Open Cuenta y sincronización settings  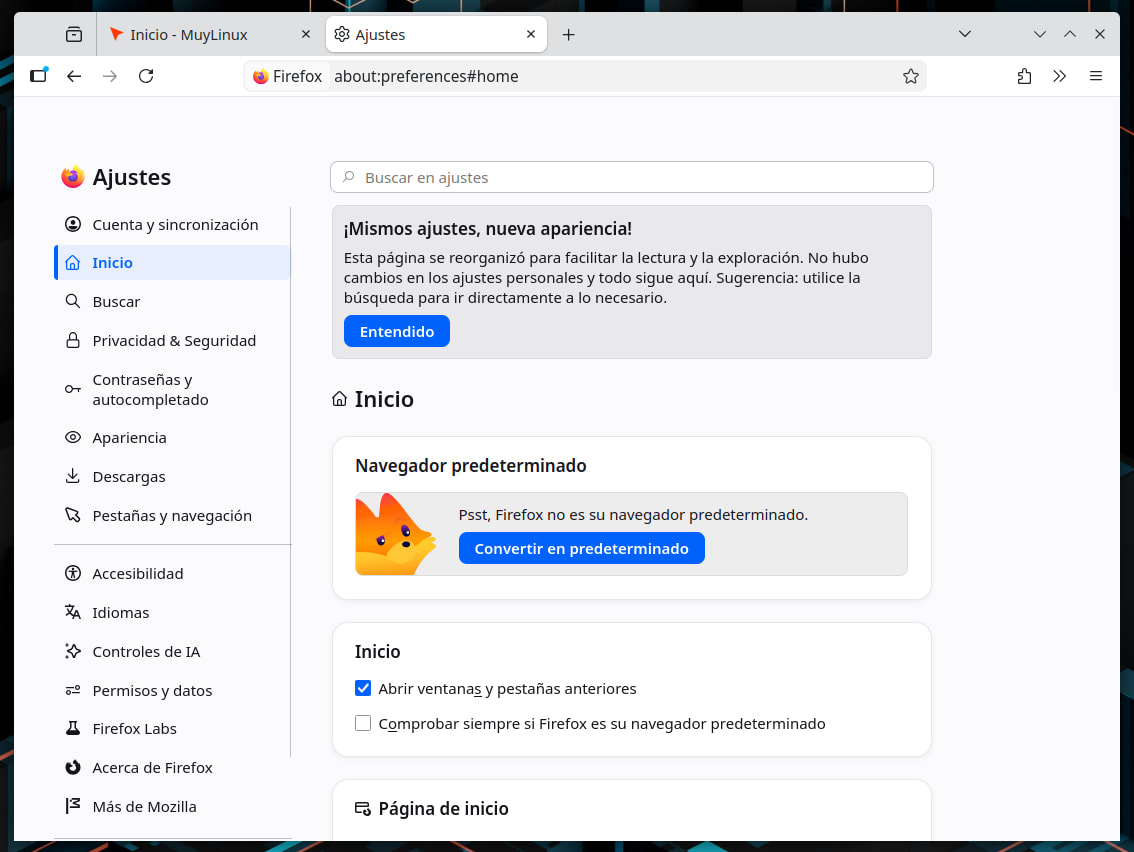click(172, 225)
